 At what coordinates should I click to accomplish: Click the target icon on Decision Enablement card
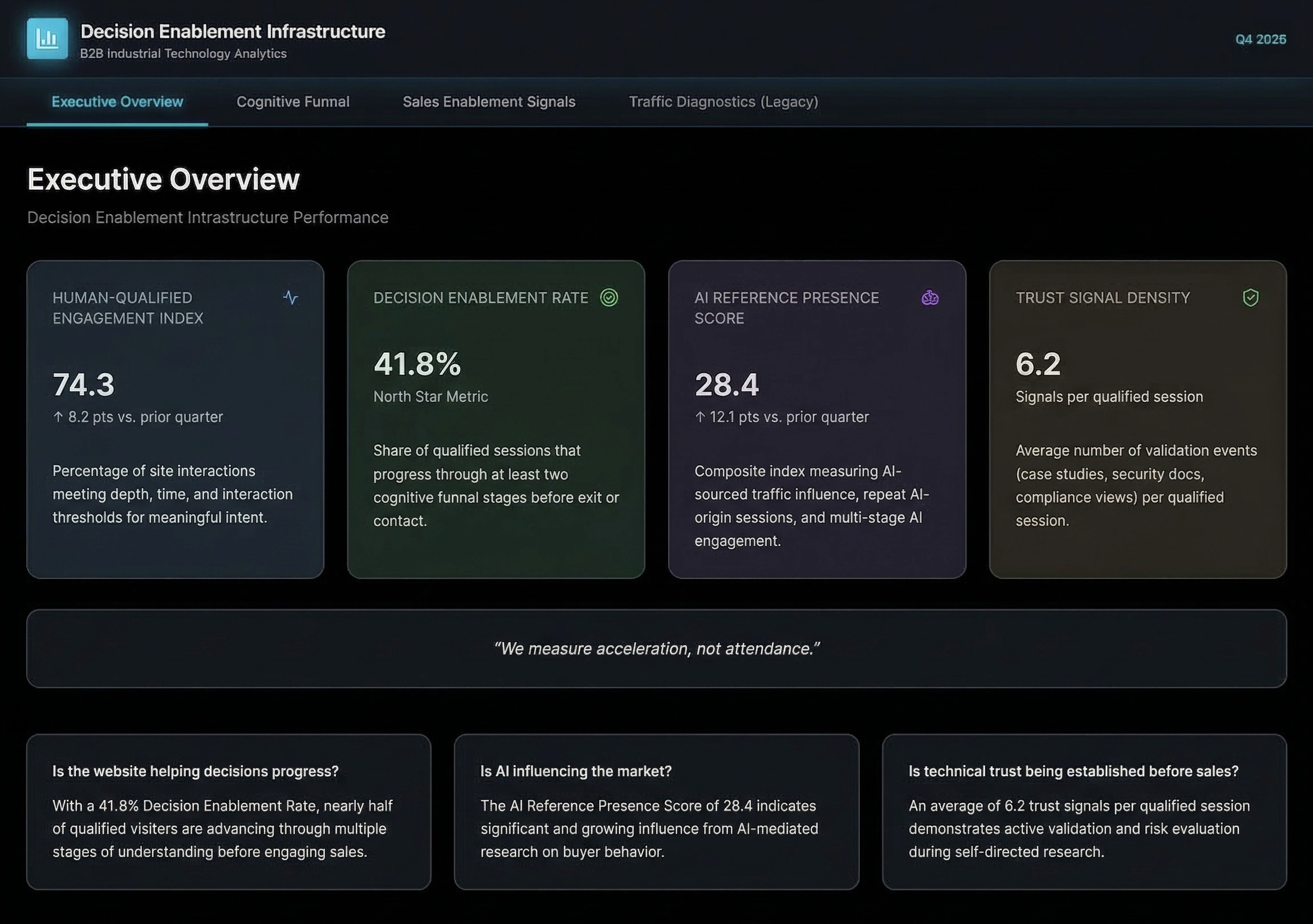(x=609, y=298)
